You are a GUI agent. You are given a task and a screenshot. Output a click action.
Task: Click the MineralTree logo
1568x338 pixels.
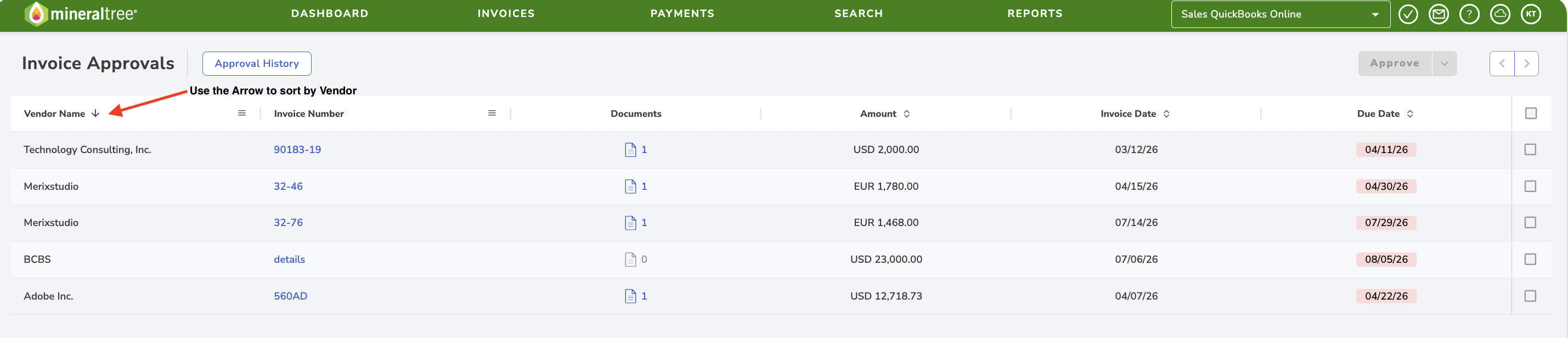[81, 14]
